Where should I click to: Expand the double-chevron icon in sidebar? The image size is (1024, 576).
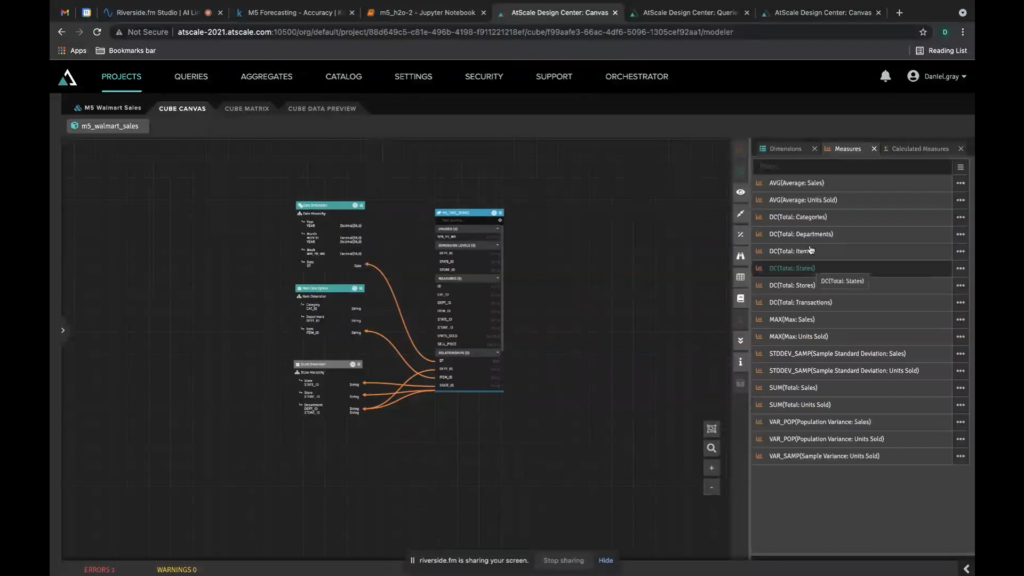tap(741, 340)
